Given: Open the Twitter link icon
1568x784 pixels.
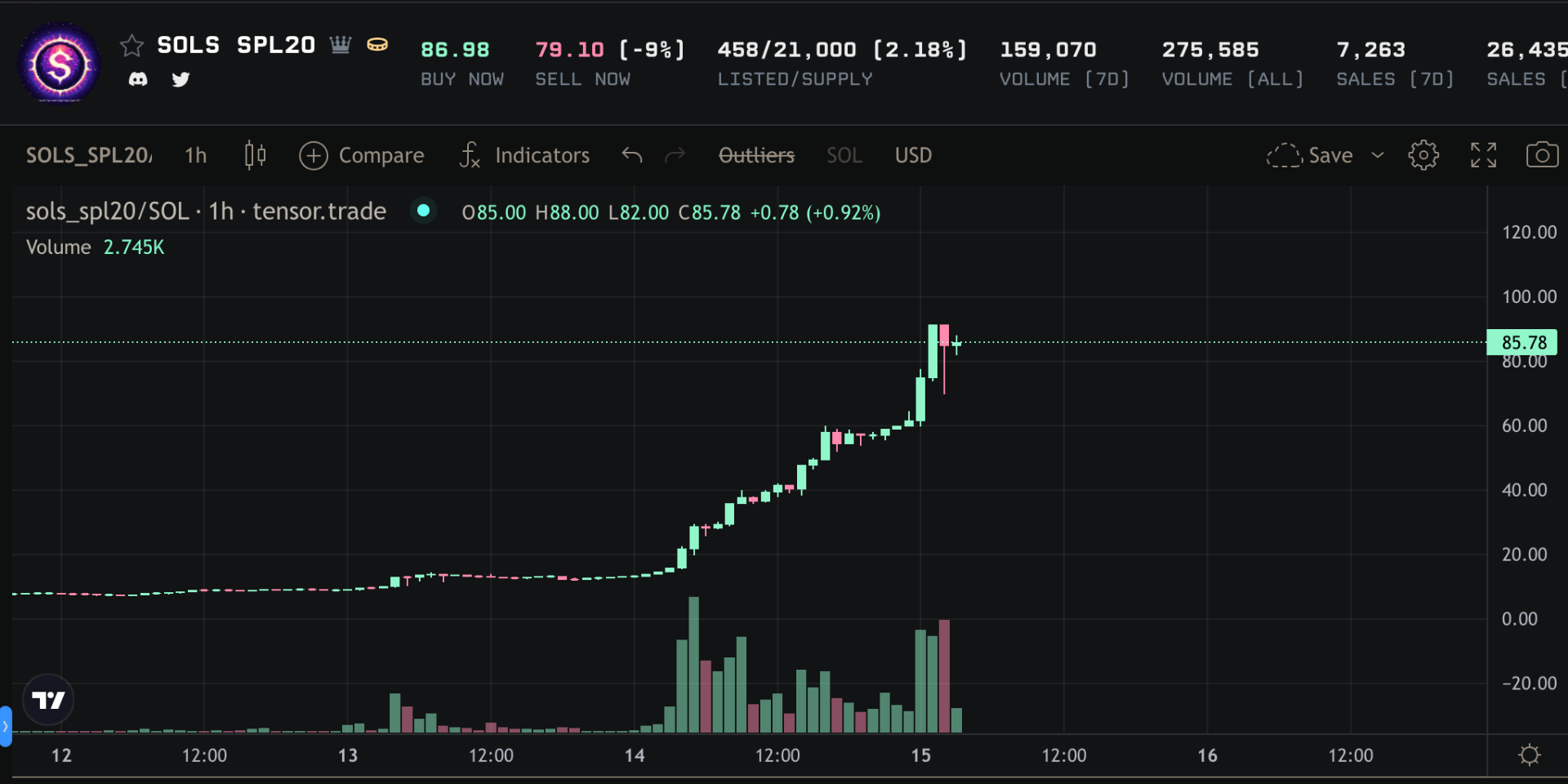Looking at the screenshot, I should click(180, 79).
